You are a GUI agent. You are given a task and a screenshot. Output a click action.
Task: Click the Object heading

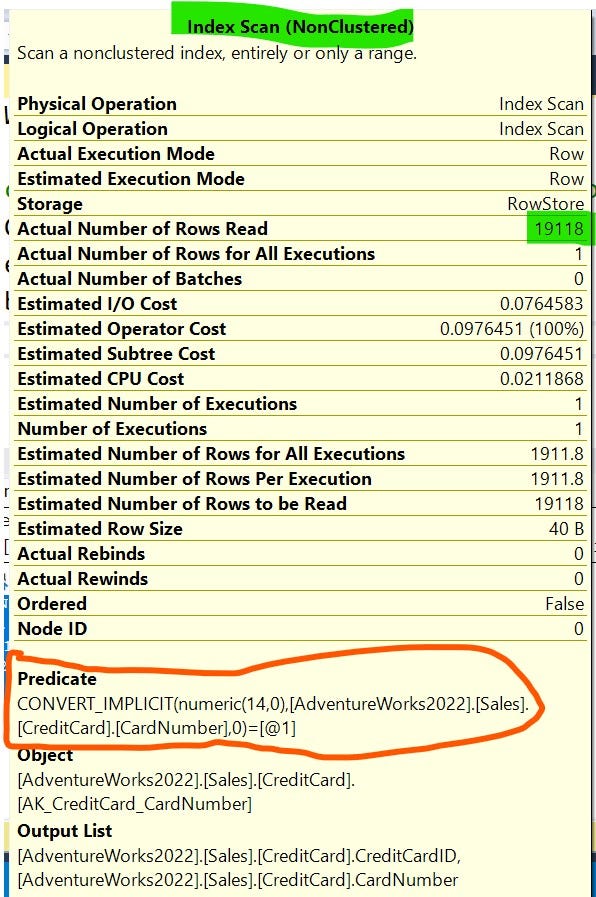click(x=45, y=755)
